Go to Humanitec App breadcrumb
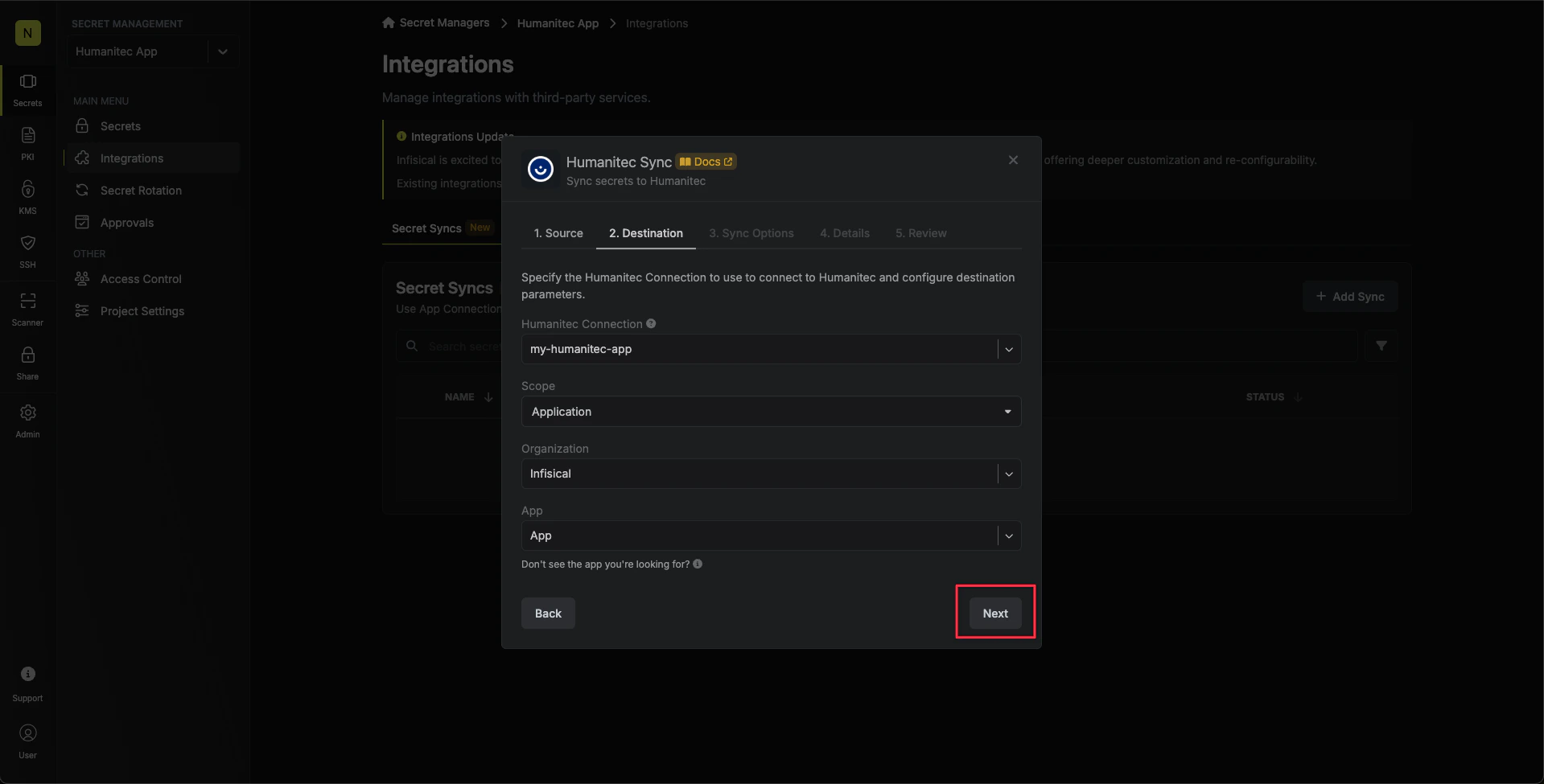This screenshot has height=784, width=1544. click(558, 23)
